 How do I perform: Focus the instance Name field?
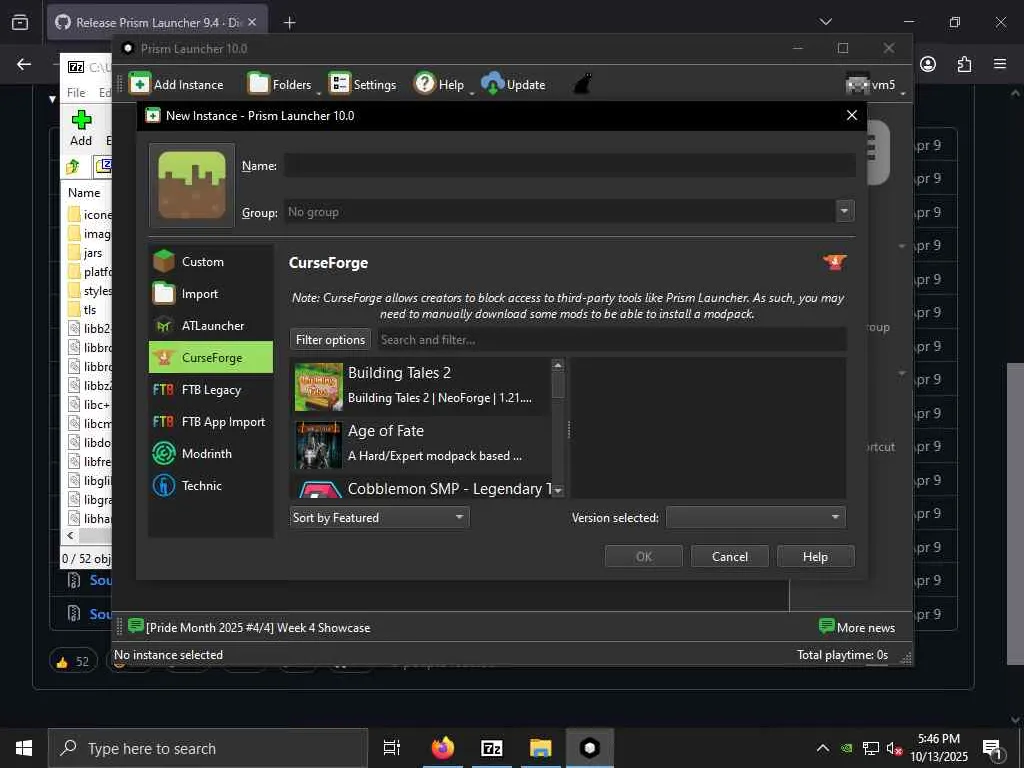pyautogui.click(x=569, y=166)
